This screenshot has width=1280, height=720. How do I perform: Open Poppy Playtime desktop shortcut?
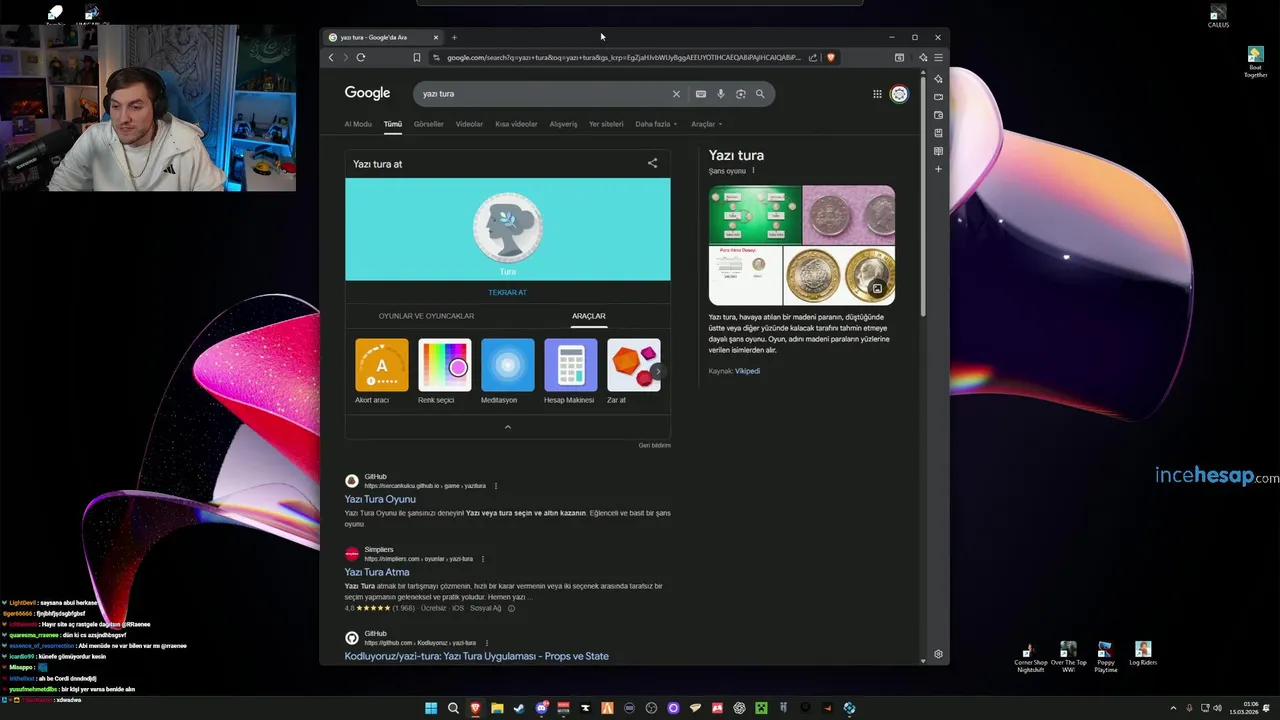(1105, 657)
